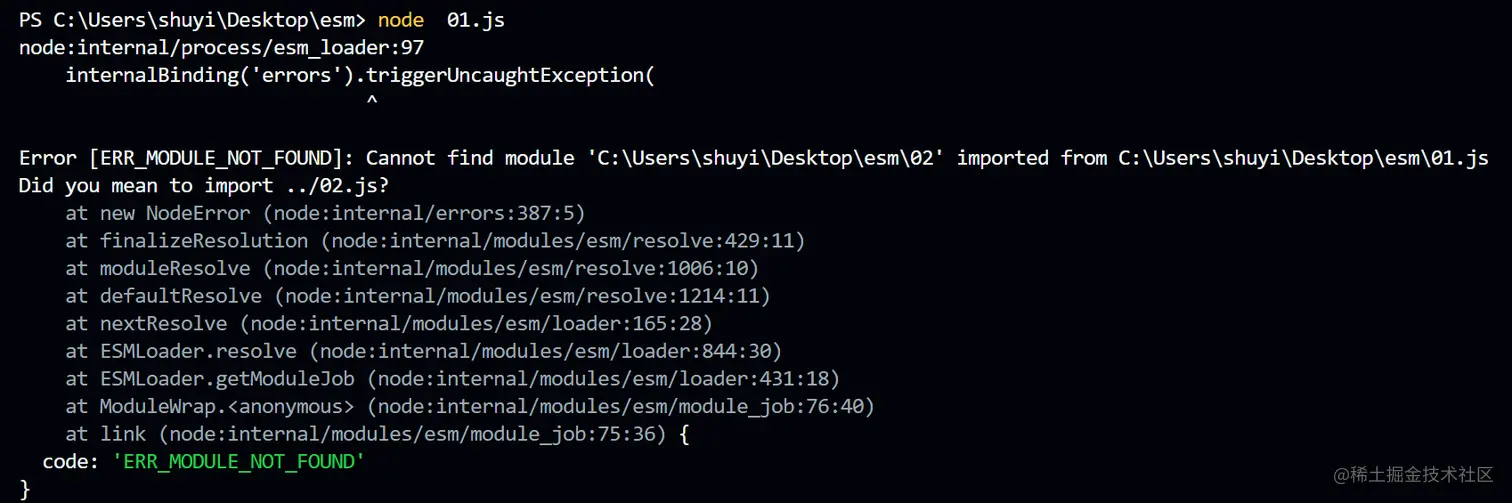Click the 'node 01.js' command text
1512x503 pixels.
(x=441, y=20)
